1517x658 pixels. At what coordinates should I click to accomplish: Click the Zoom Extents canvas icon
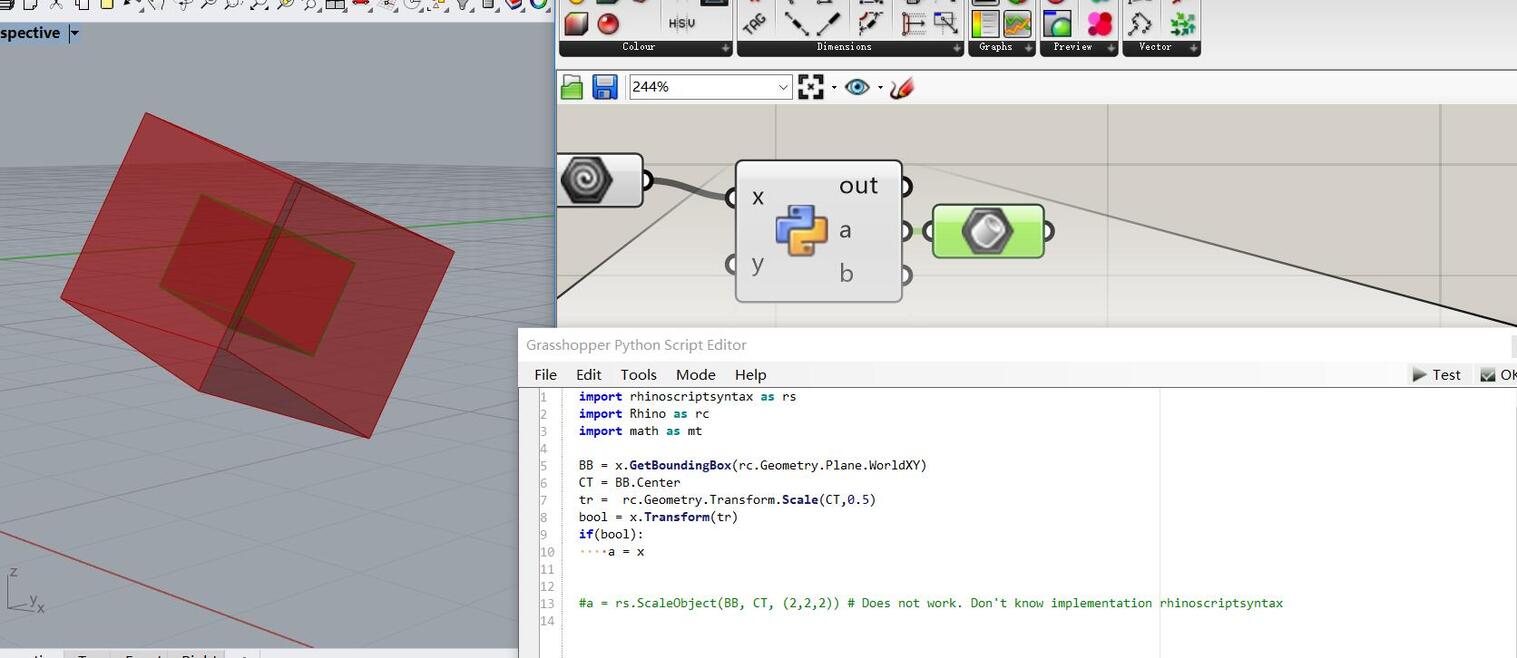point(811,87)
